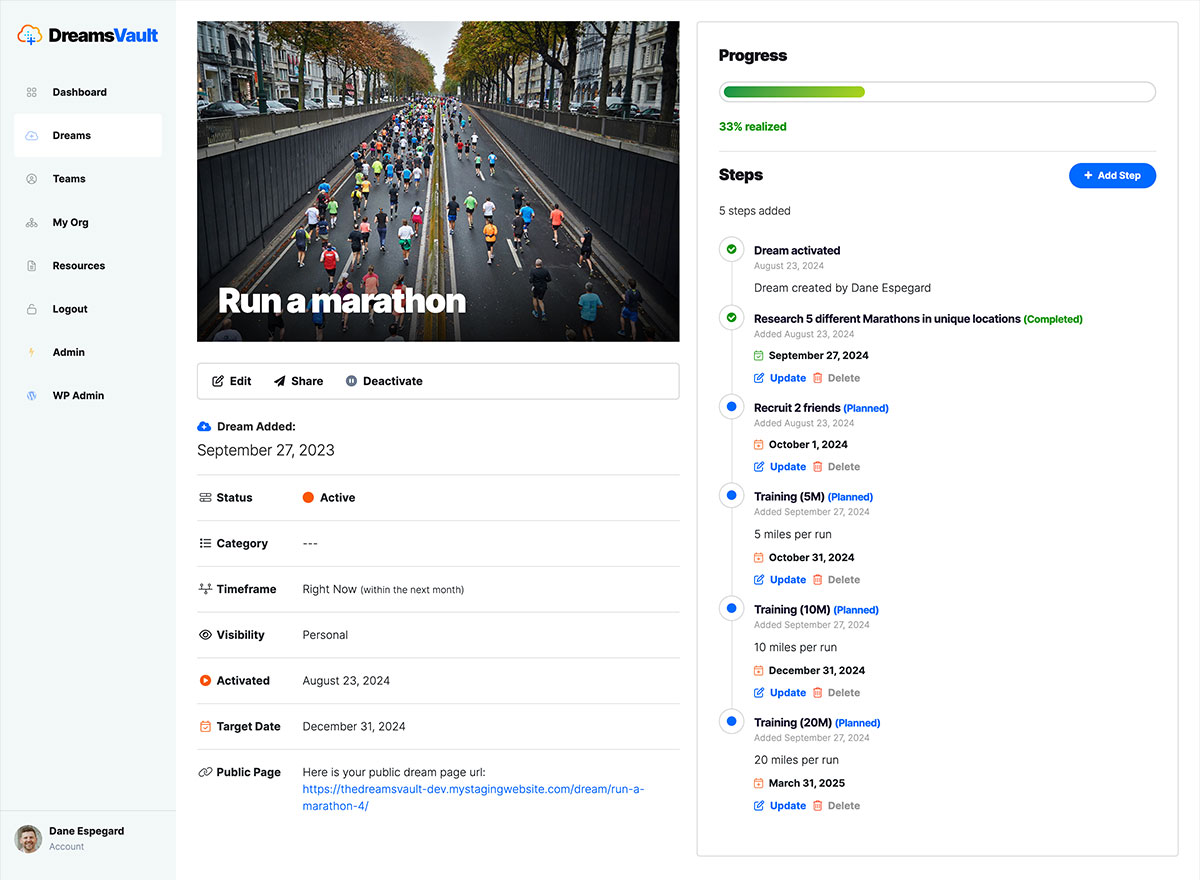Viewport: 1200px width, 880px height.
Task: Update the Training (5M) step
Action: (x=780, y=580)
